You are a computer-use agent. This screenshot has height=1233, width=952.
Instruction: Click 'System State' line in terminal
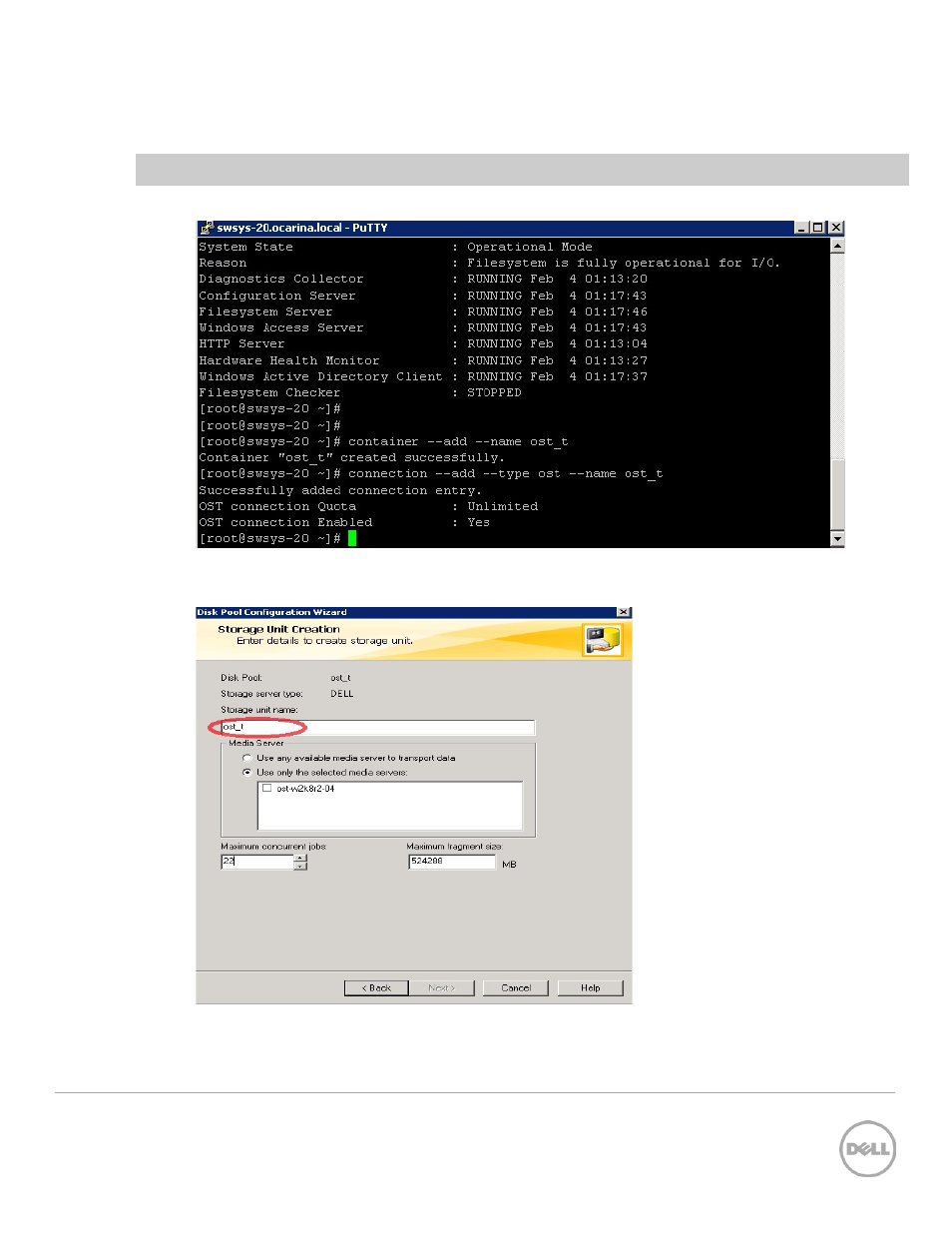(x=395, y=247)
